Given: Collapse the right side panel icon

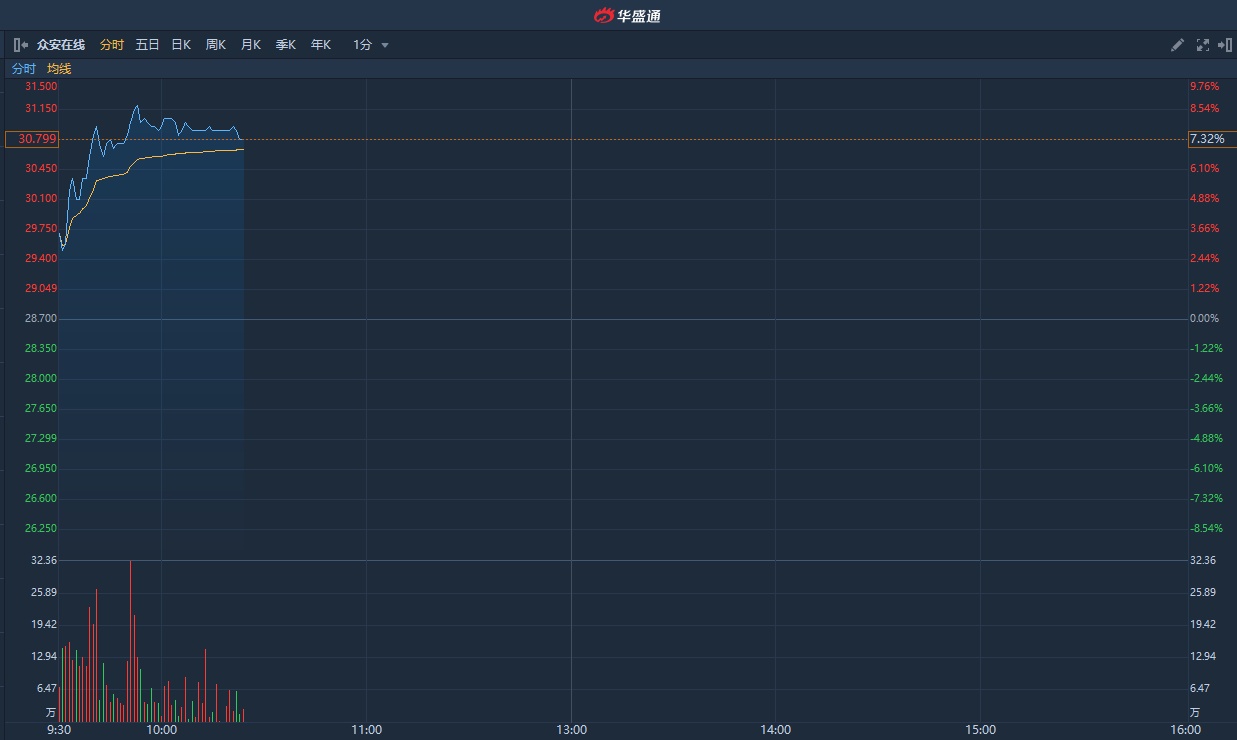Looking at the screenshot, I should (1224, 45).
